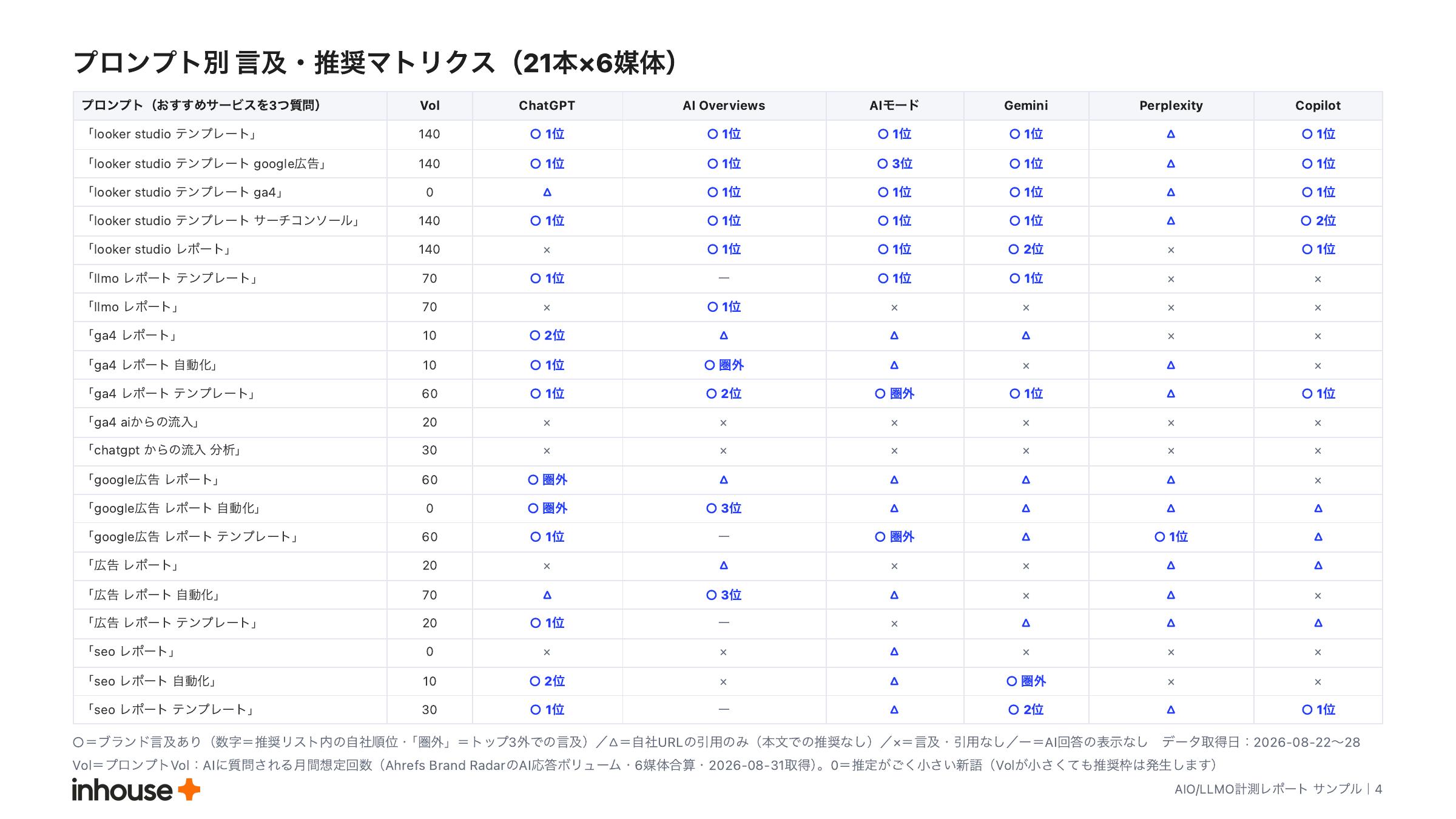
Task: Click row 「llmo レポート テンプレート」
Action: [728, 278]
